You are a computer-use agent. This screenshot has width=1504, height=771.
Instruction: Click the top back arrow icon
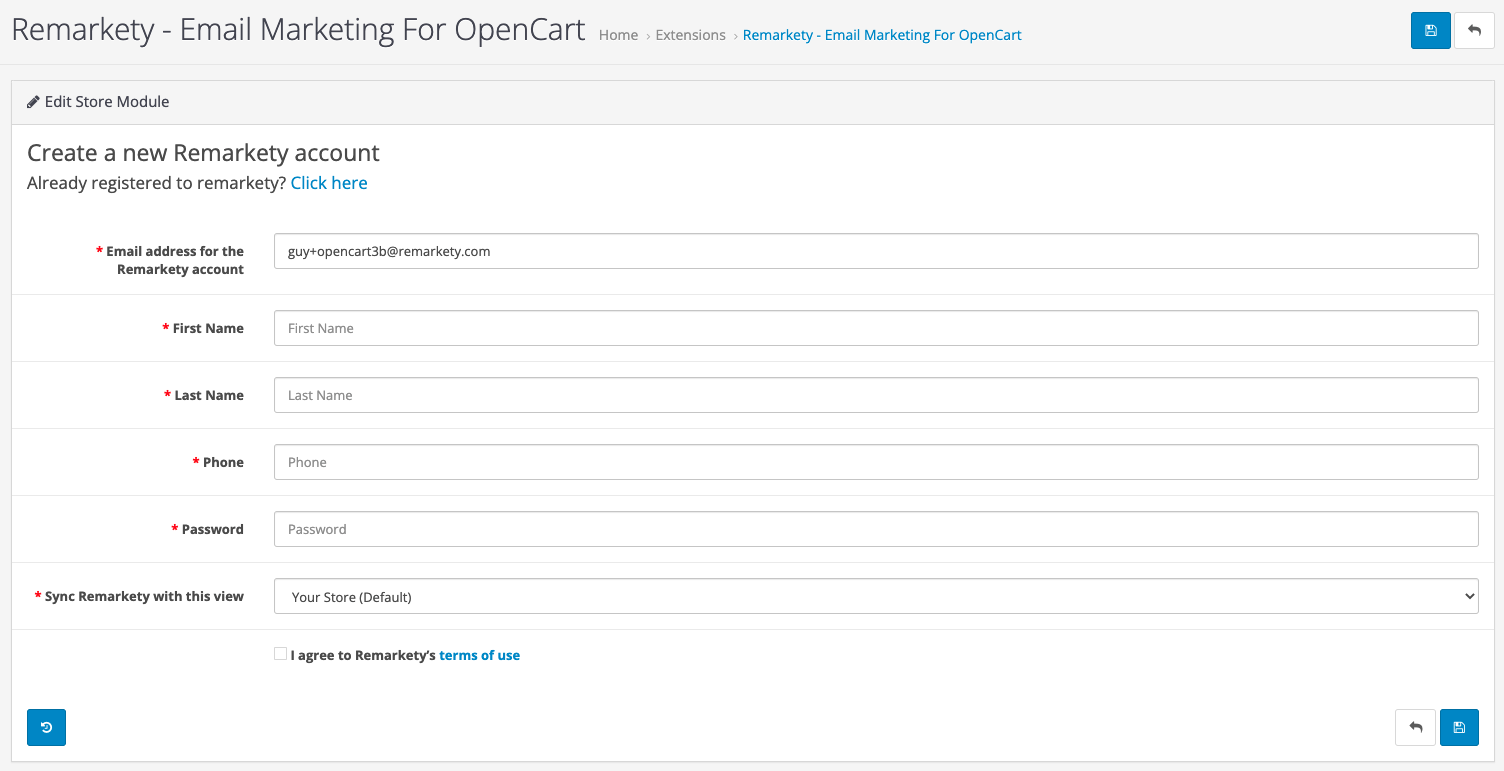click(x=1474, y=30)
